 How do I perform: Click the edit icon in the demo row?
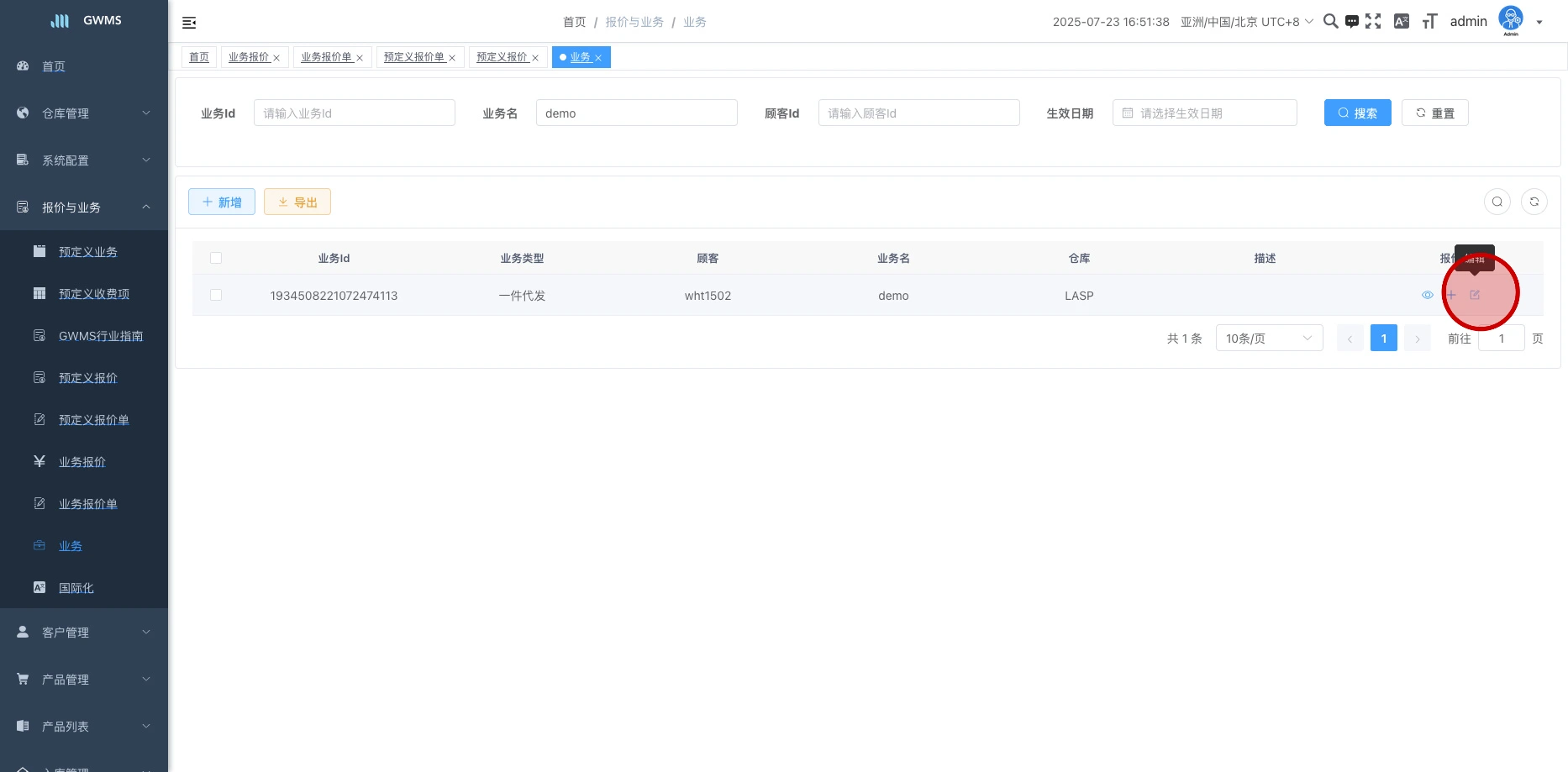click(x=1475, y=295)
